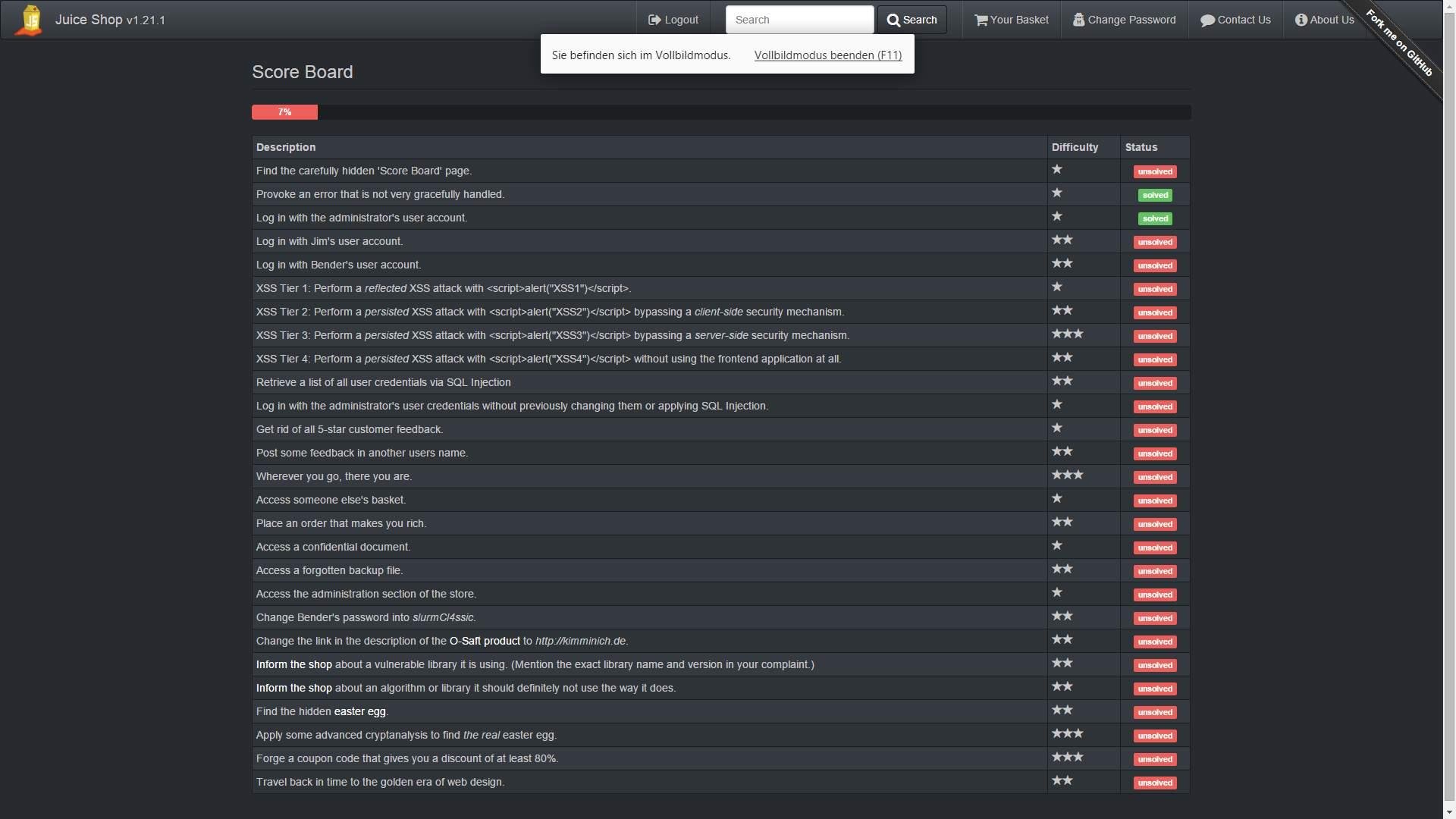Screen dimensions: 1456x819
Task: Click the Change Password lock icon
Action: point(1078,20)
